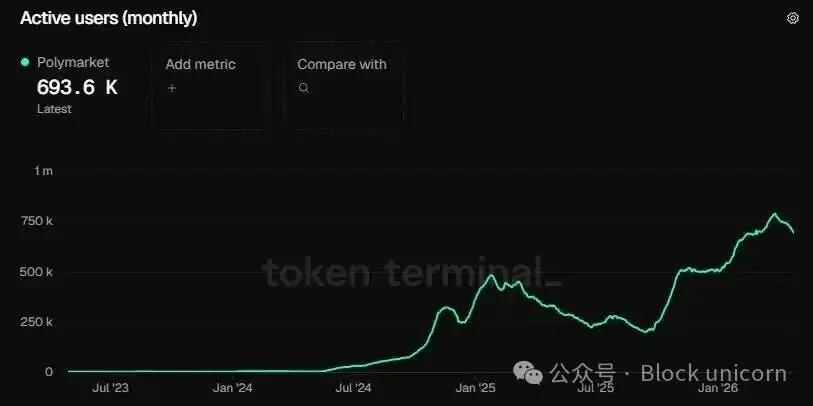Open the Compare with selector
Screen dimensions: 813x406
(x=343, y=85)
